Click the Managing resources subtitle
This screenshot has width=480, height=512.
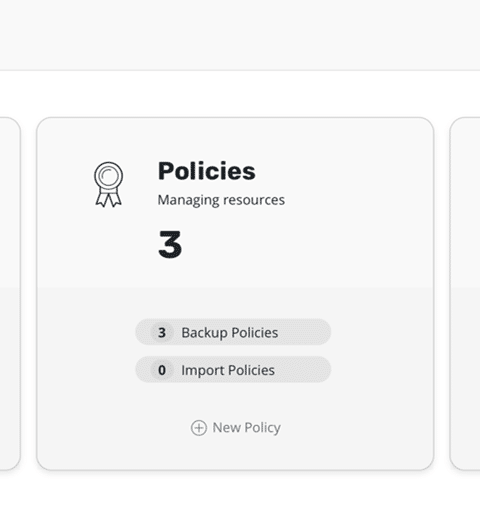(x=221, y=200)
